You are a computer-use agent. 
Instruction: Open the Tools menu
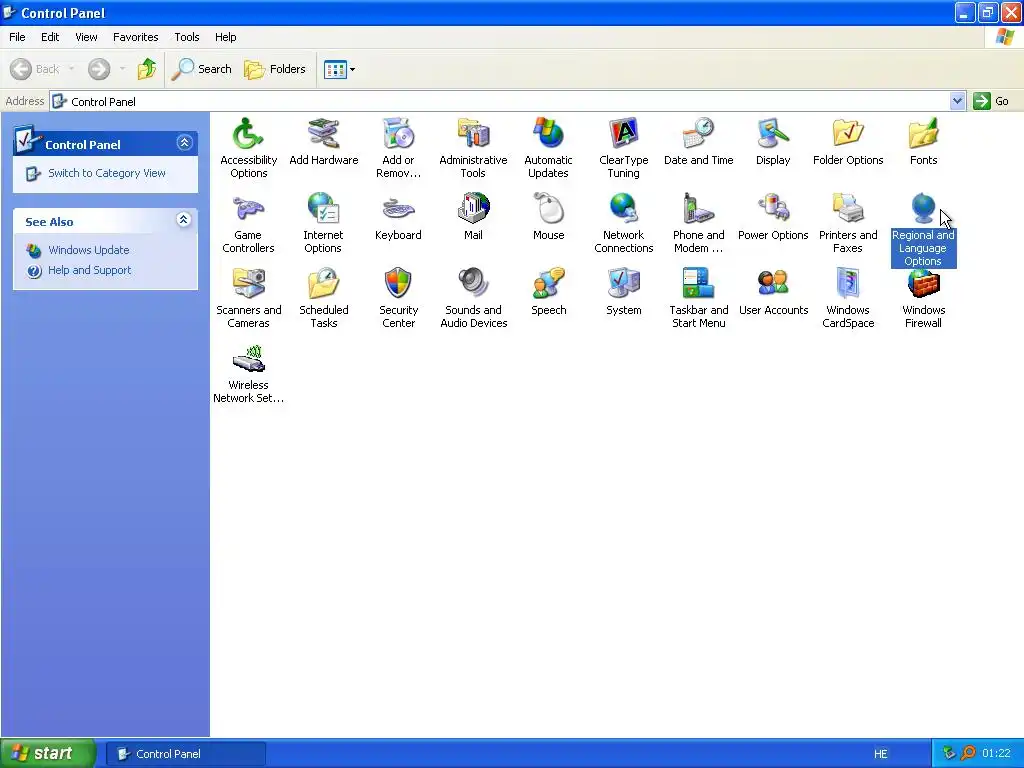pyautogui.click(x=187, y=37)
